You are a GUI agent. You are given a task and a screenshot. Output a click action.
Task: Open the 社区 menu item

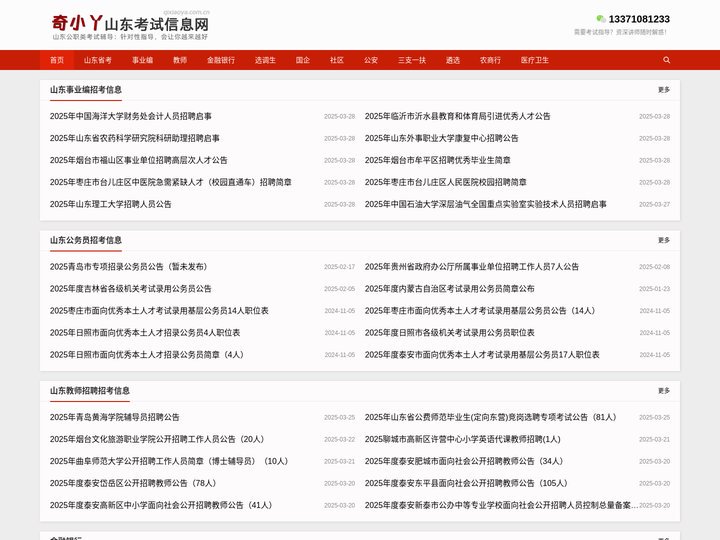pyautogui.click(x=337, y=60)
